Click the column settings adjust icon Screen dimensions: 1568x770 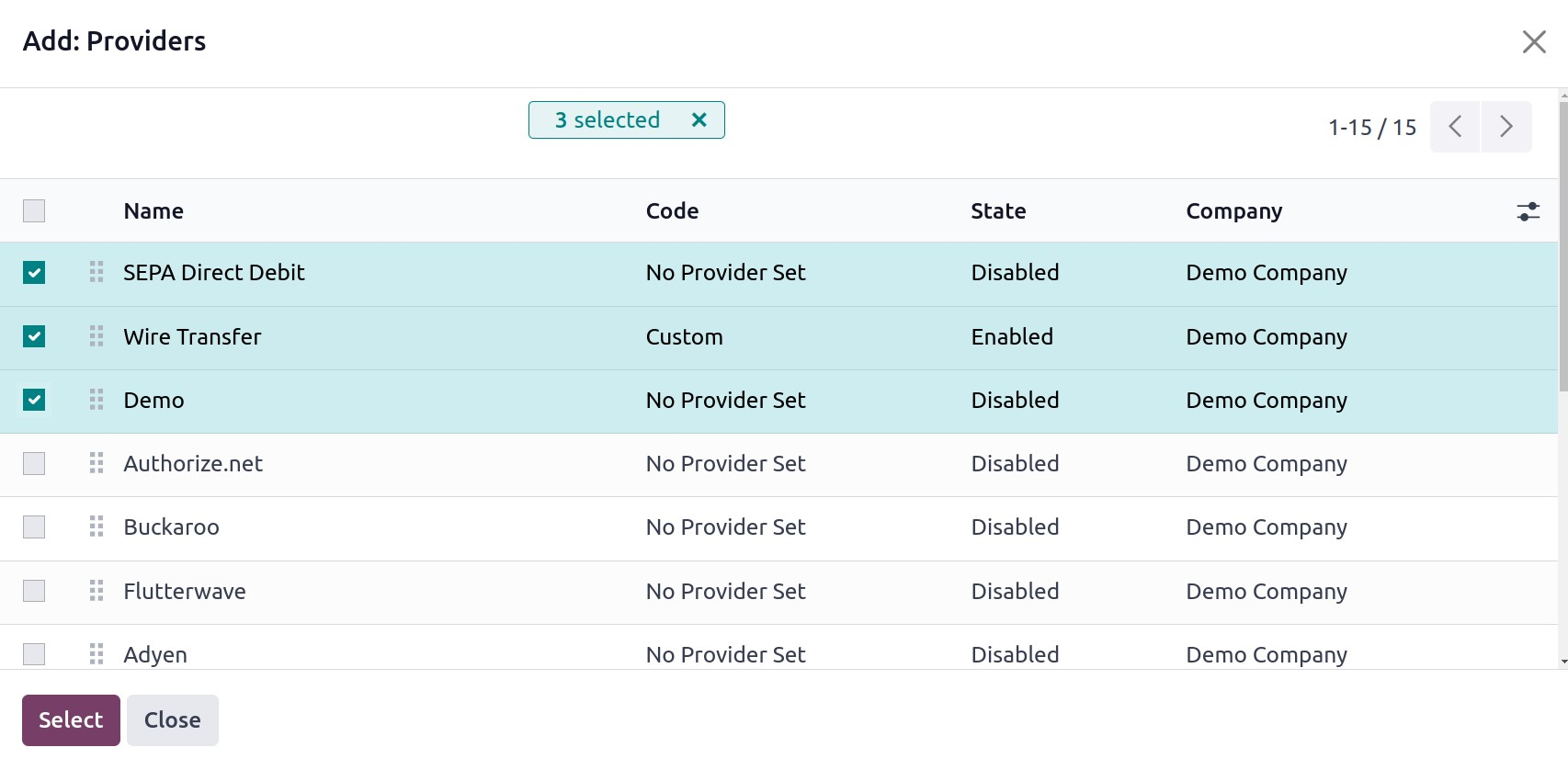coord(1528,211)
